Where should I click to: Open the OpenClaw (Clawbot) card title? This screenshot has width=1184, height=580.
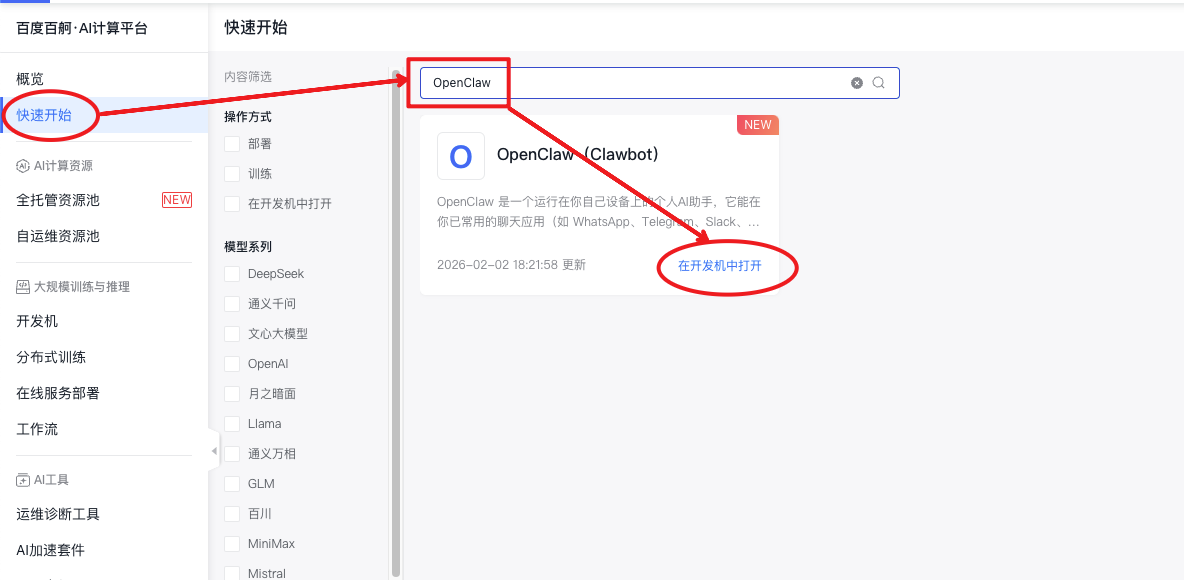click(577, 155)
